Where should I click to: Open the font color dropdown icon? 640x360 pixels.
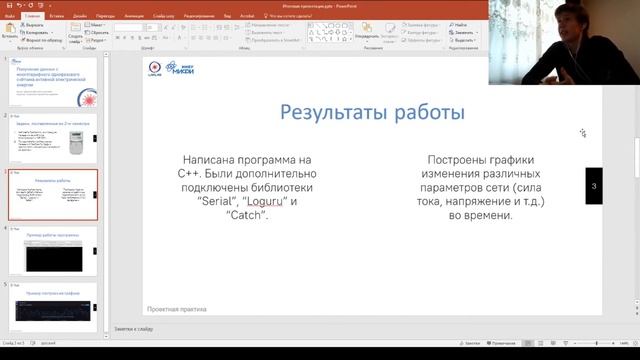pos(180,38)
